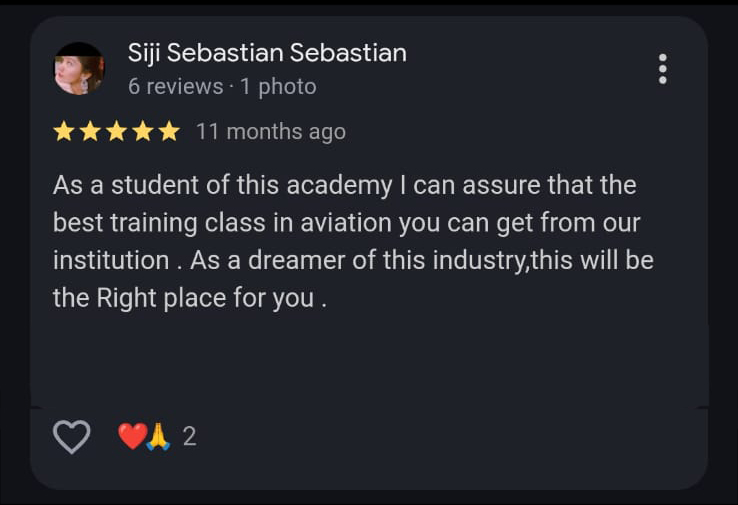Open the reviewer's profile picture

pyautogui.click(x=79, y=69)
